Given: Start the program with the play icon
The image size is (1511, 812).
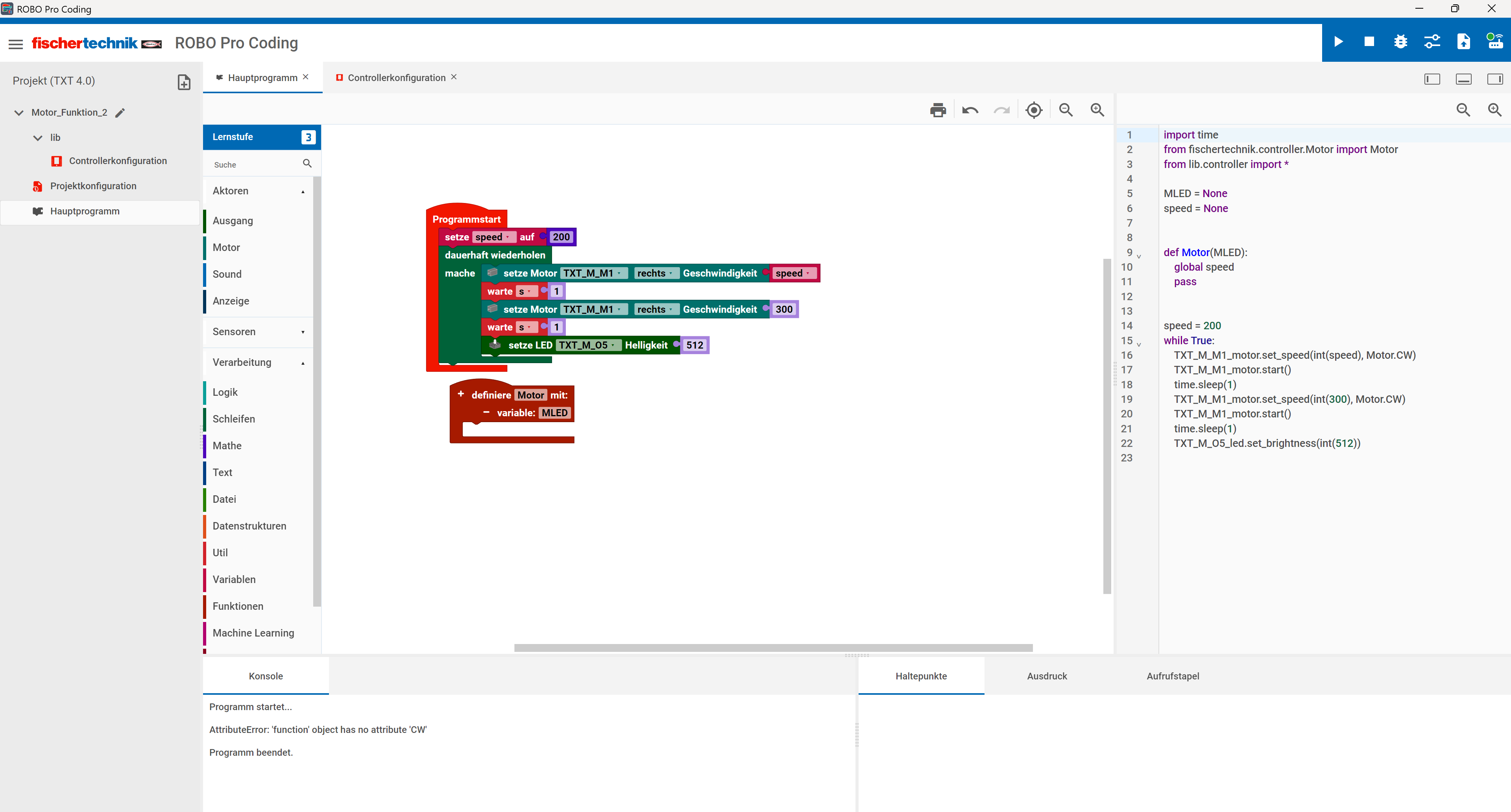Looking at the screenshot, I should [1338, 42].
